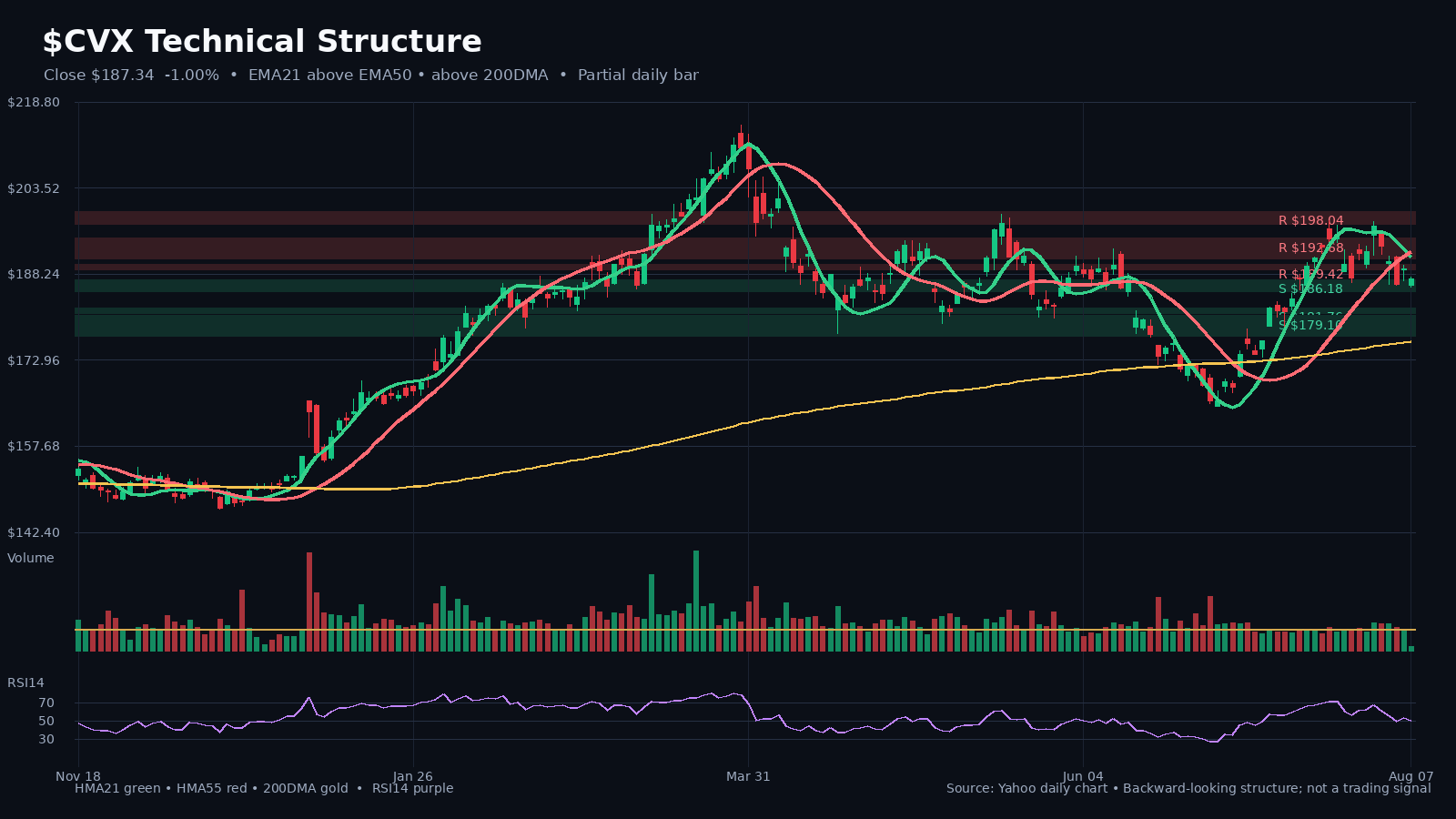Viewport: 1456px width, 819px height.
Task: Click the "Partial daily bar" note
Action: (x=638, y=76)
